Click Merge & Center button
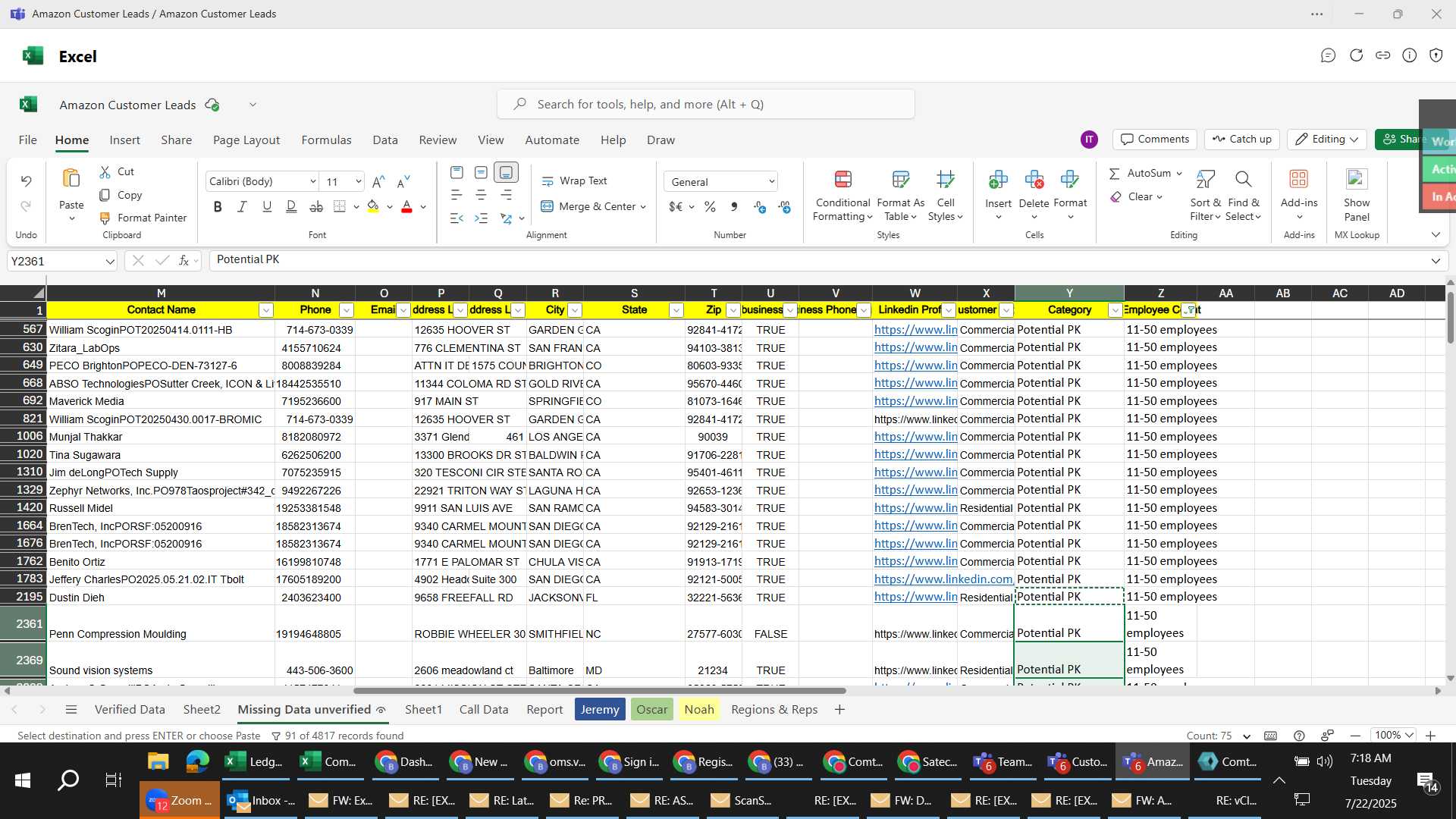This screenshot has width=1456, height=819. point(587,206)
